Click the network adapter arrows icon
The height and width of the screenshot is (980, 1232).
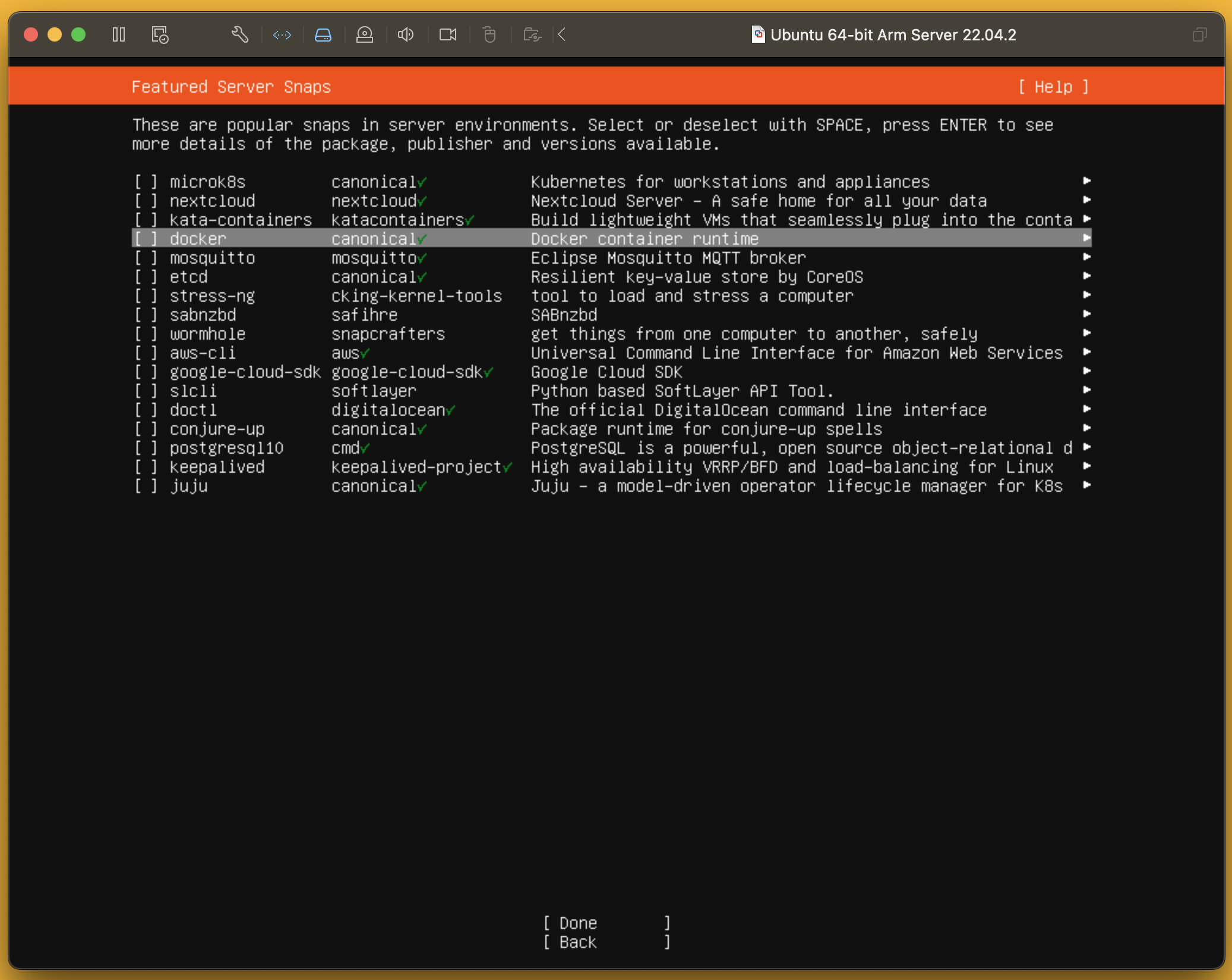click(x=282, y=35)
